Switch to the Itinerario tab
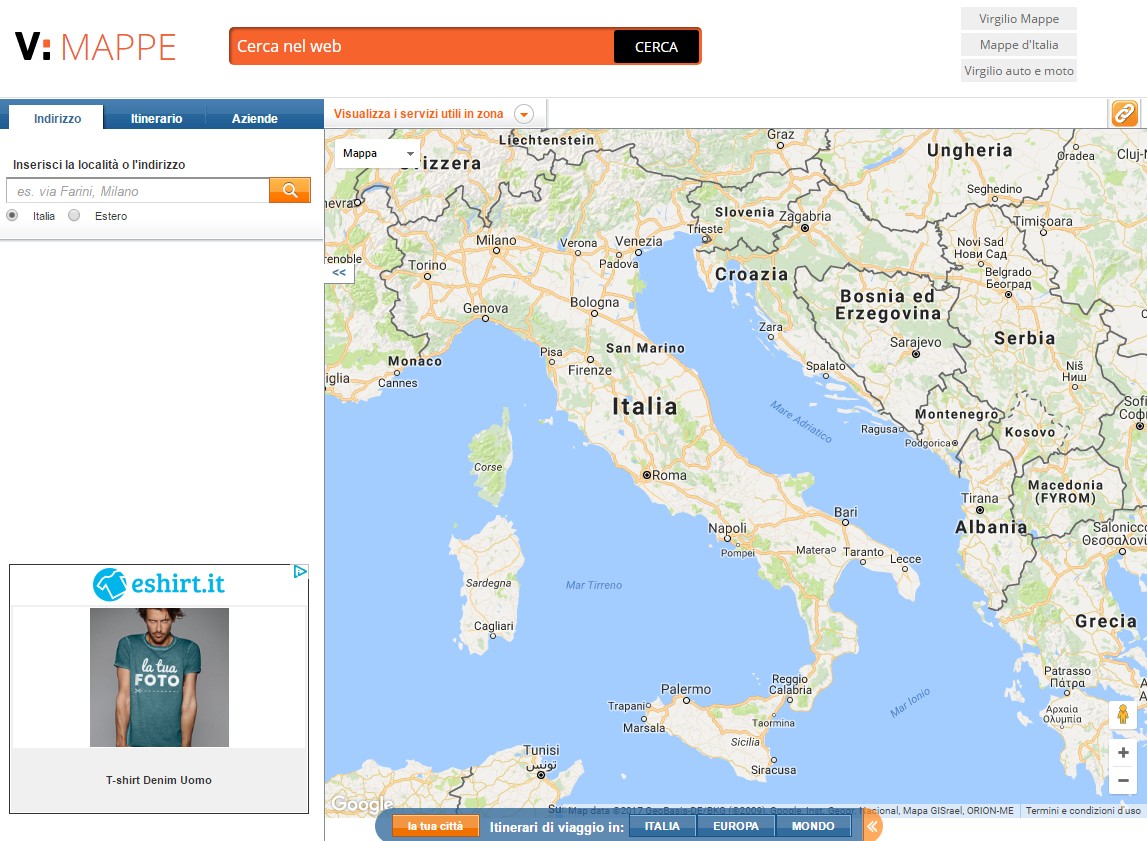 click(156, 118)
